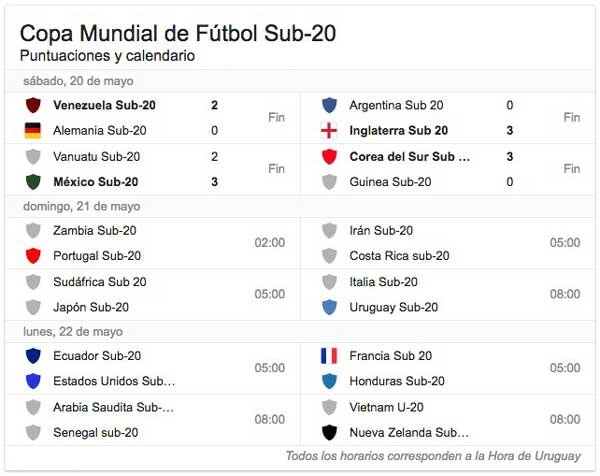Click the sábado, 20 de mayo date header
This screenshot has height=476, width=600.
[77, 81]
